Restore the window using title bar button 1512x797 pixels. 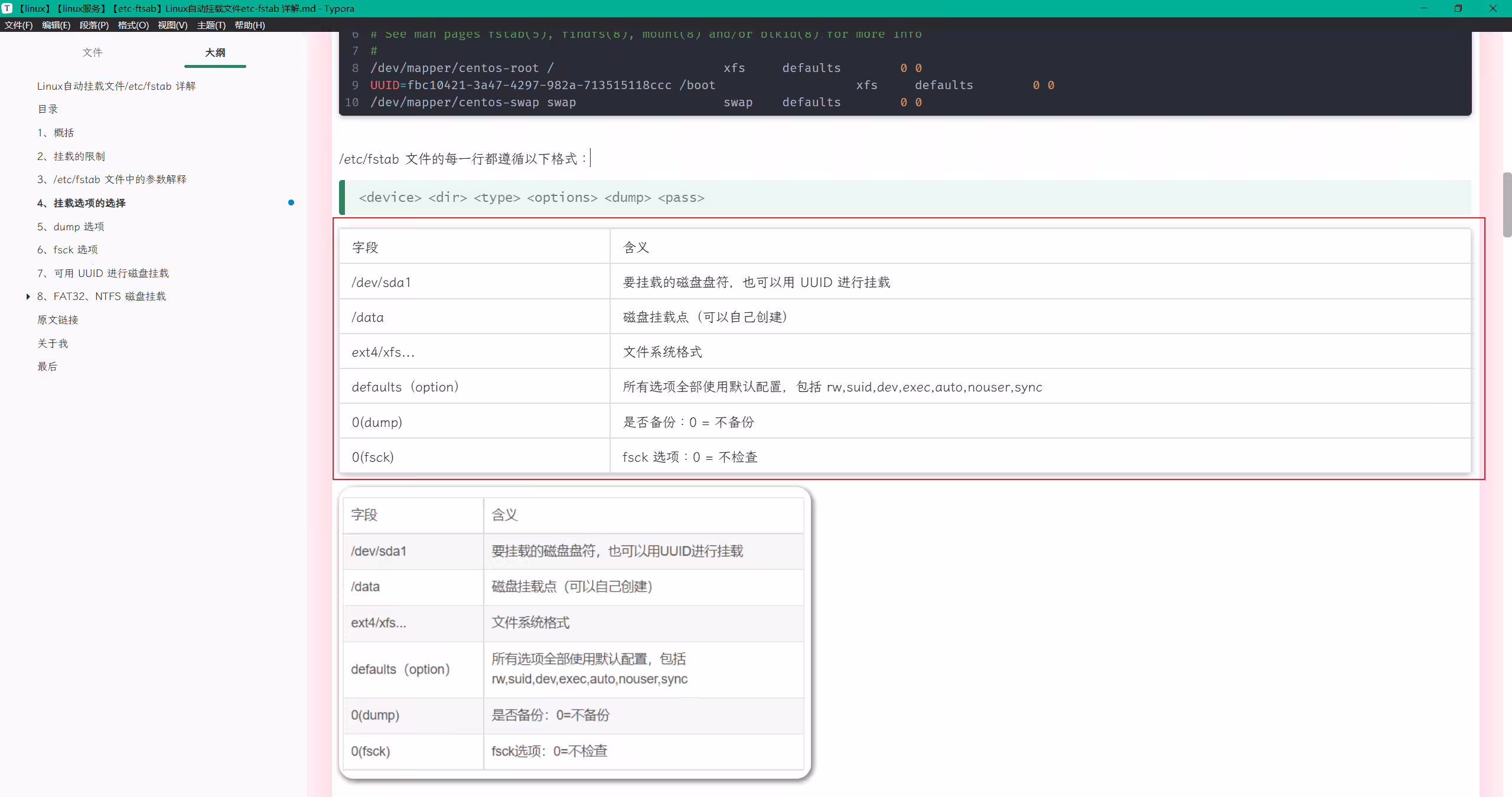1458,8
